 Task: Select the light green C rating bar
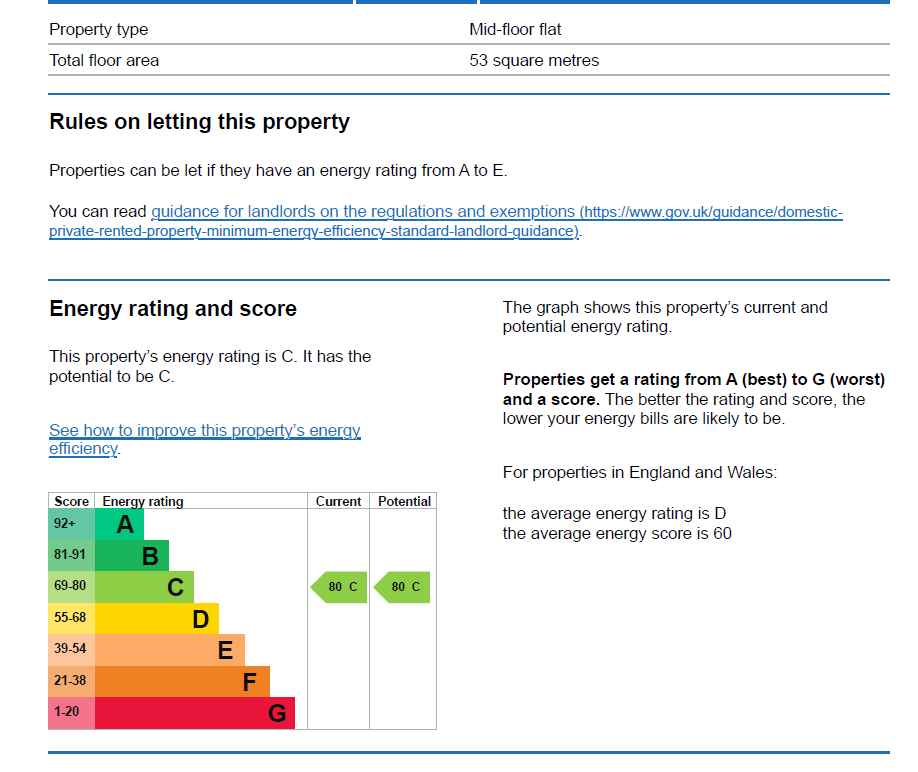144,587
